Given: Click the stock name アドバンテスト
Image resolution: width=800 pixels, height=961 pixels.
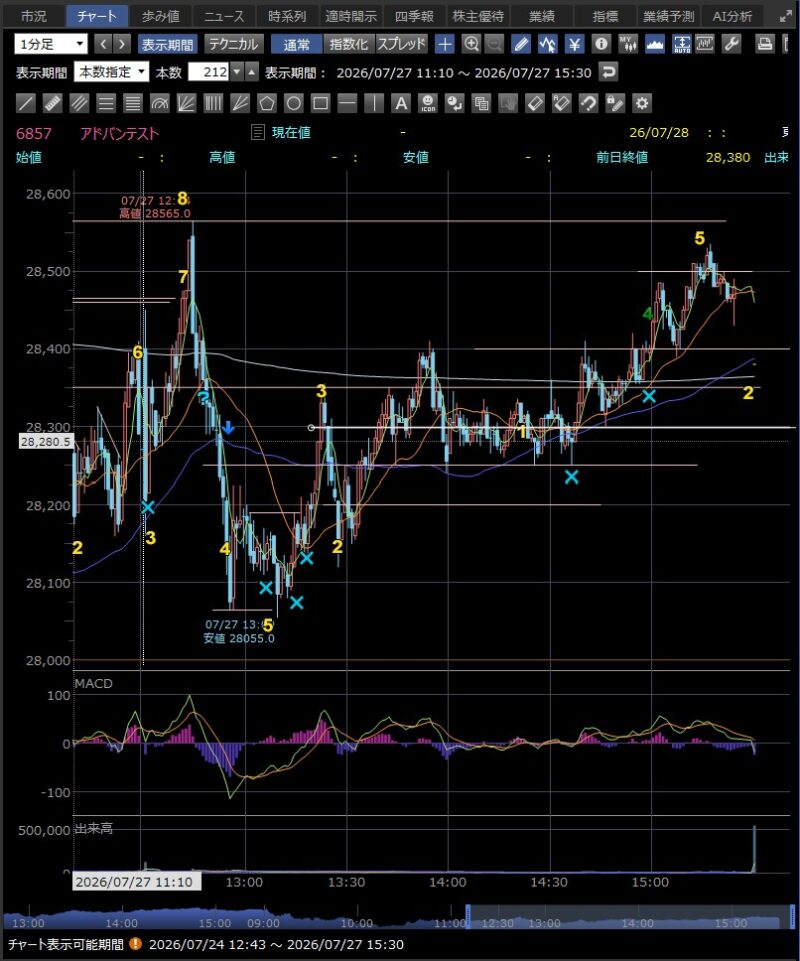Looking at the screenshot, I should tap(120, 133).
